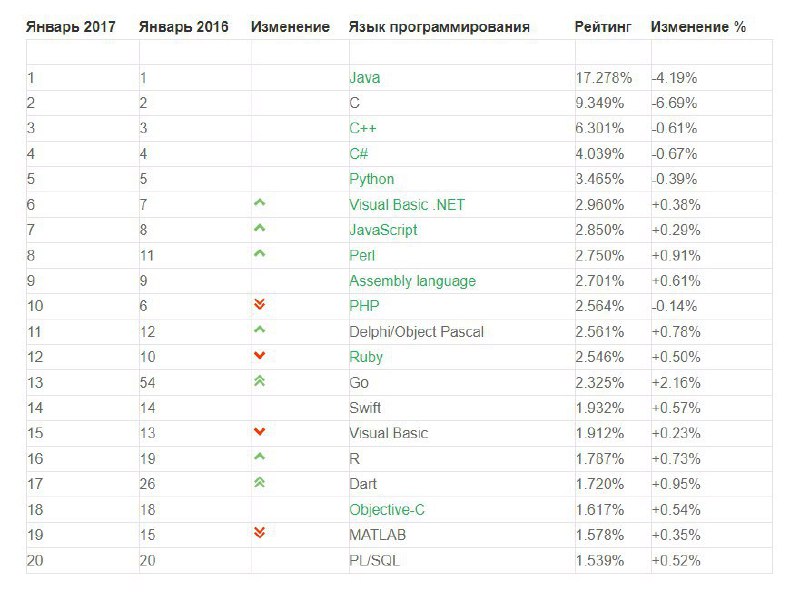This screenshot has width=800, height=600.
Task: Click the red down arrow in the Visual Basic row
Action: [259, 432]
